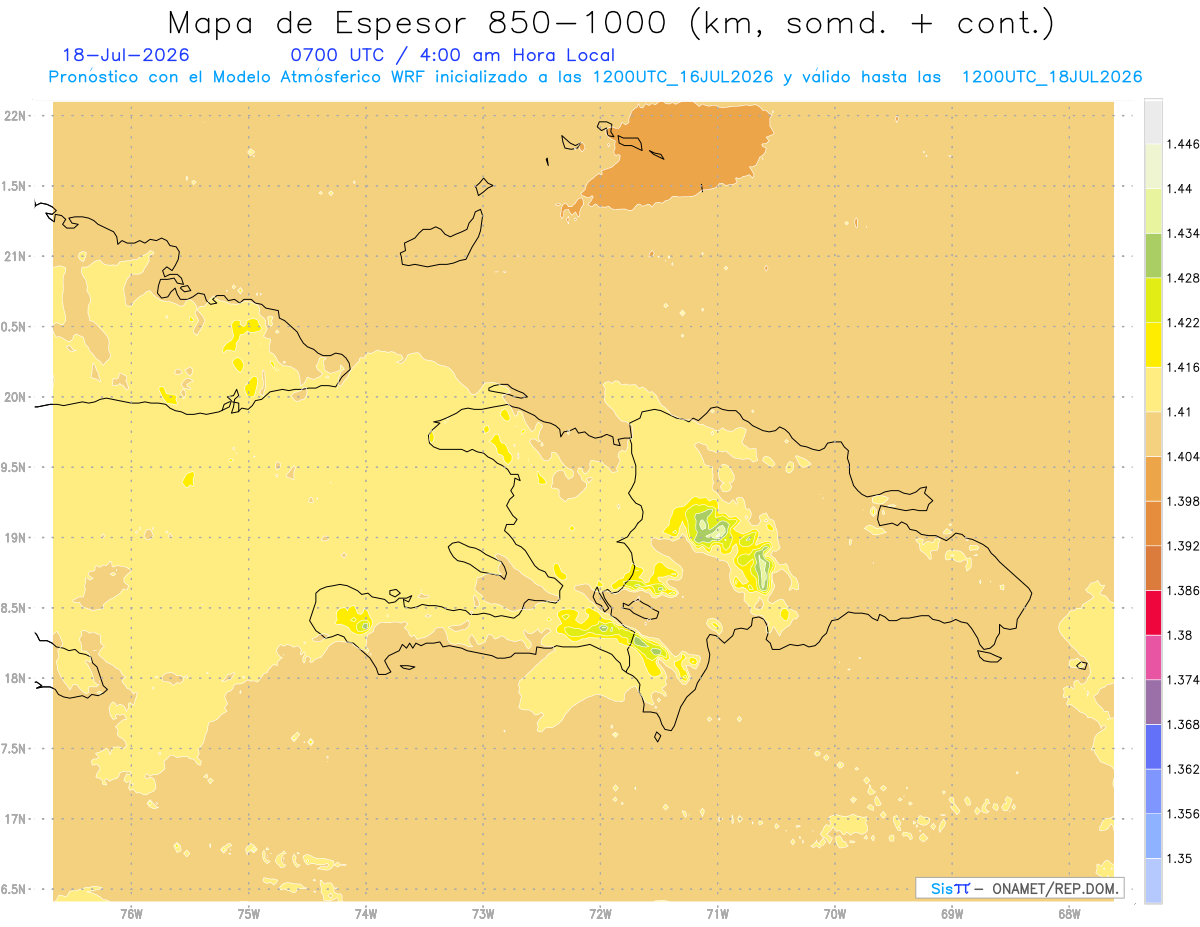Pick the blue 1.362–1.368 legend swatch
Screen dimensions: 1200x927
coord(1153,746)
